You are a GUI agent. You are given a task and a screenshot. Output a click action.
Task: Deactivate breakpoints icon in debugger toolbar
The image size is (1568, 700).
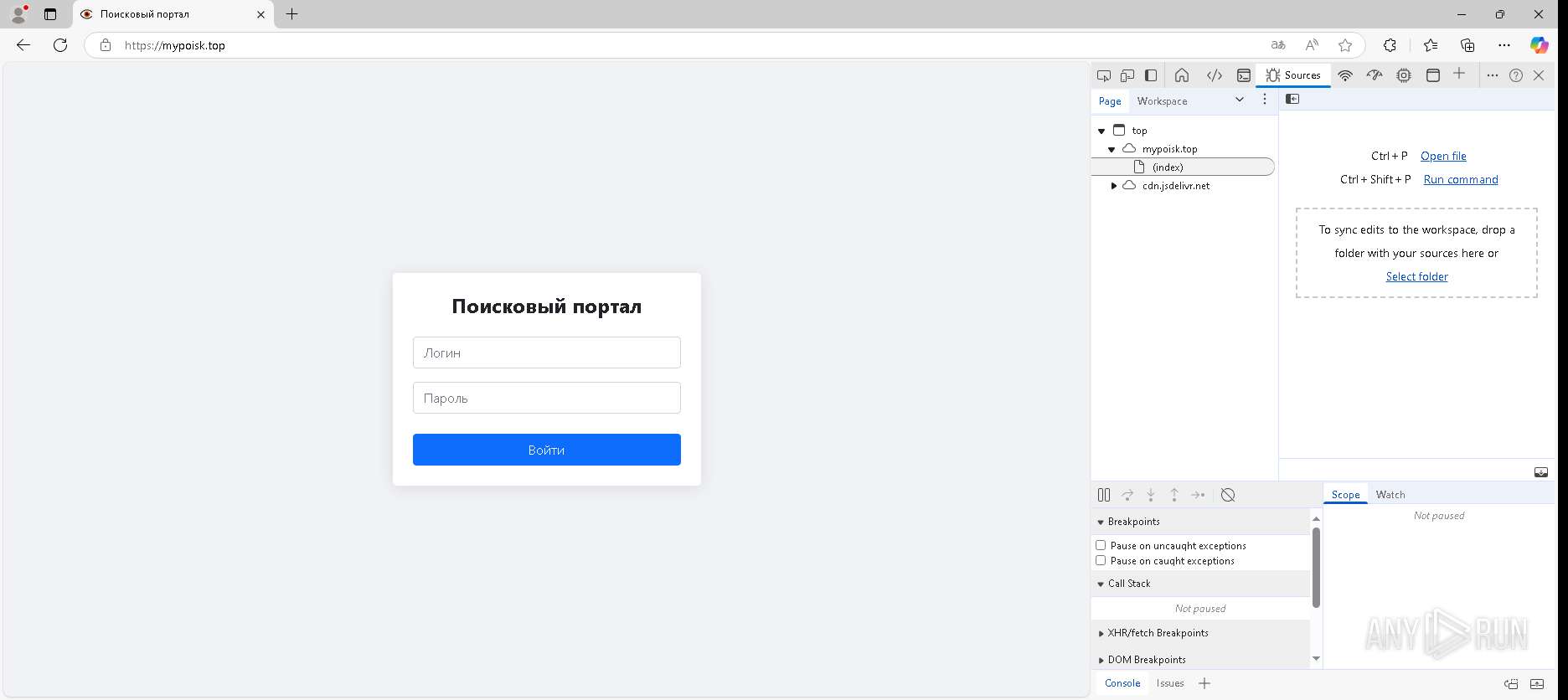1228,495
